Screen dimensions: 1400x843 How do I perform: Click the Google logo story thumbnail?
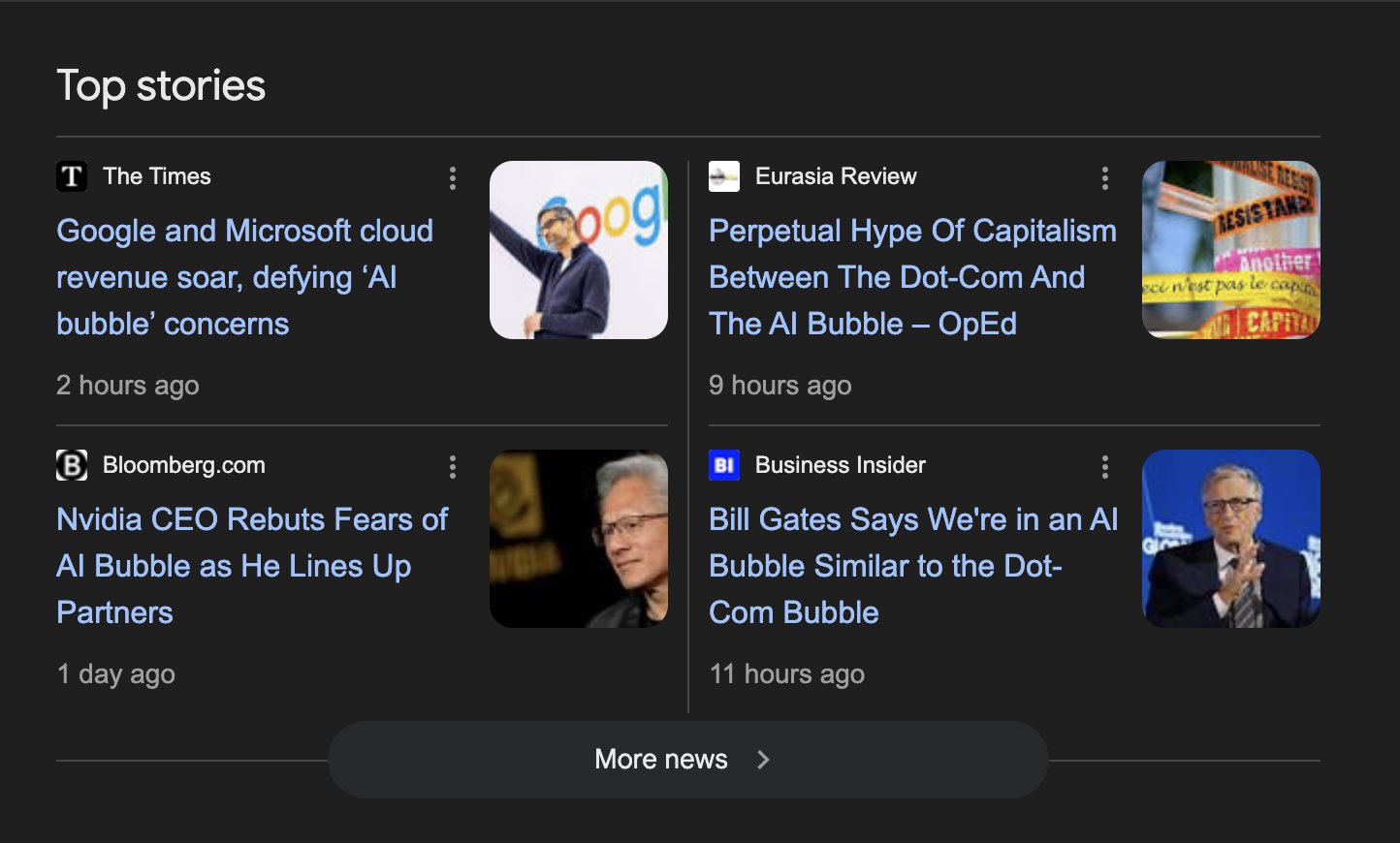click(579, 250)
